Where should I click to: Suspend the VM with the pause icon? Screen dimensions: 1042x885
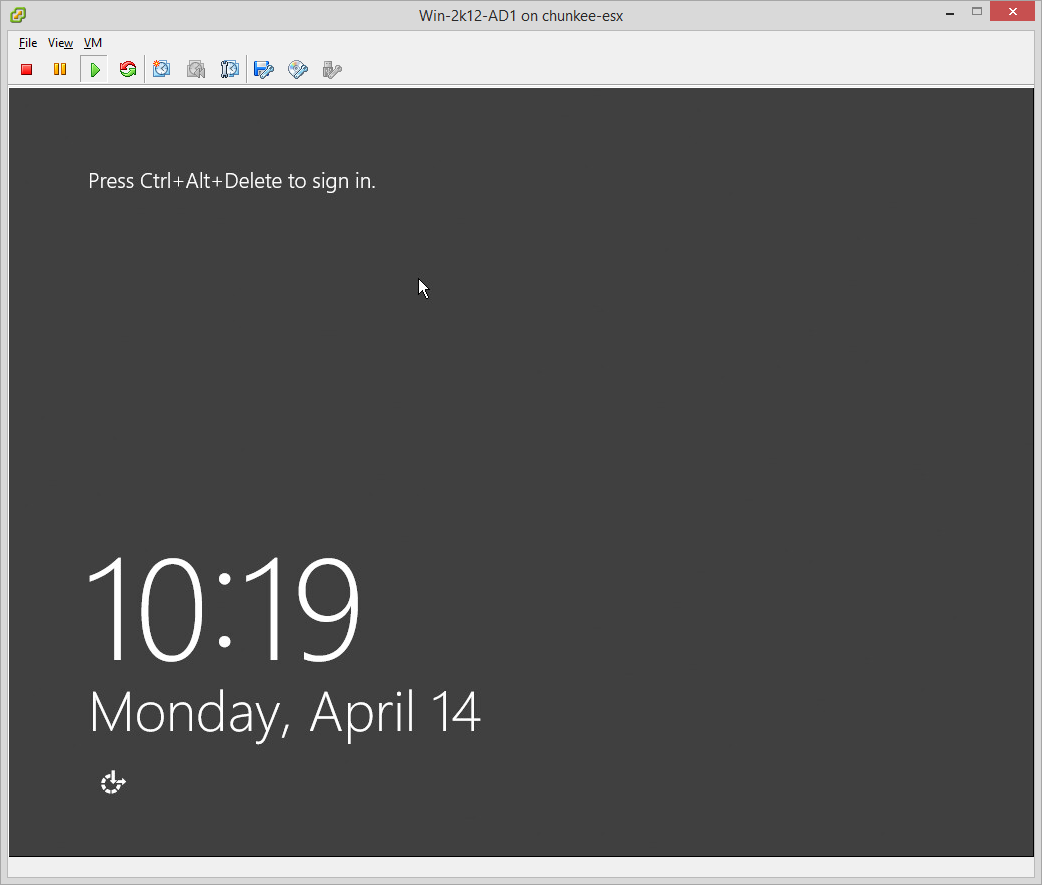click(60, 69)
